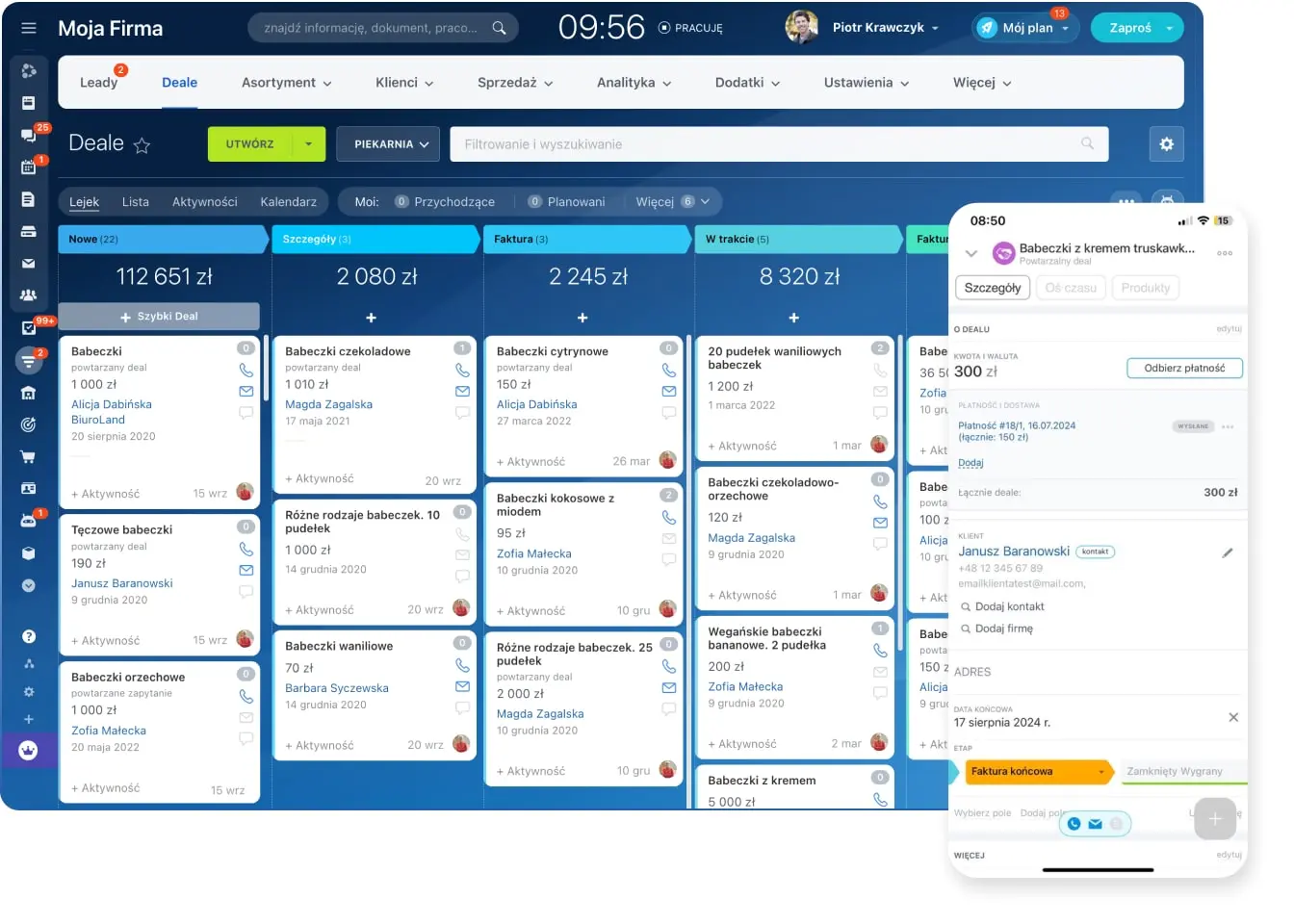This screenshot has width=1294, height=924.
Task: Open the dropdown arrow beside UTWÓRZ
Action: 309,144
